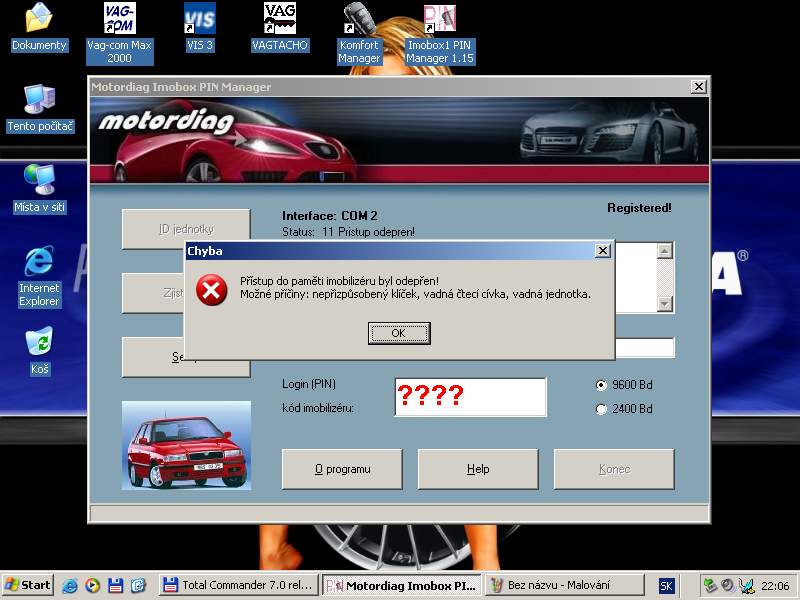This screenshot has width=800, height=600.
Task: Click status text 11 Pristup odepren!
Action: tap(368, 232)
